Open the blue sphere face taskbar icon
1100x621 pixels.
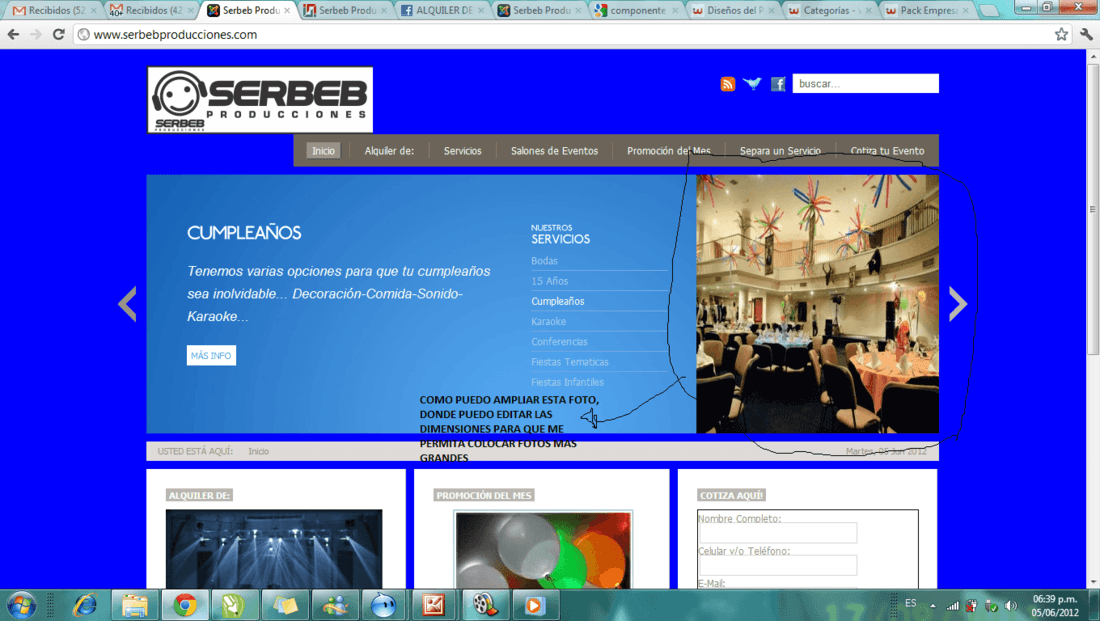pos(384,605)
